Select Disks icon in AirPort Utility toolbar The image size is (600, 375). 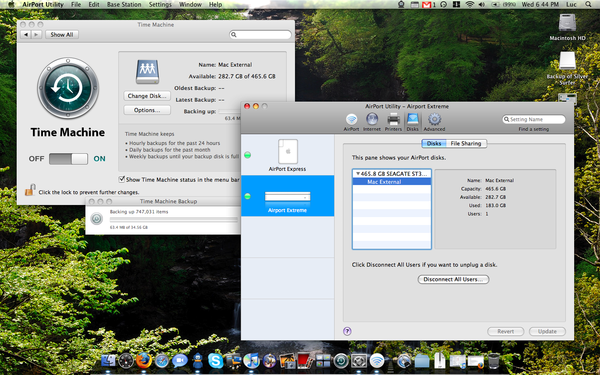(412, 122)
